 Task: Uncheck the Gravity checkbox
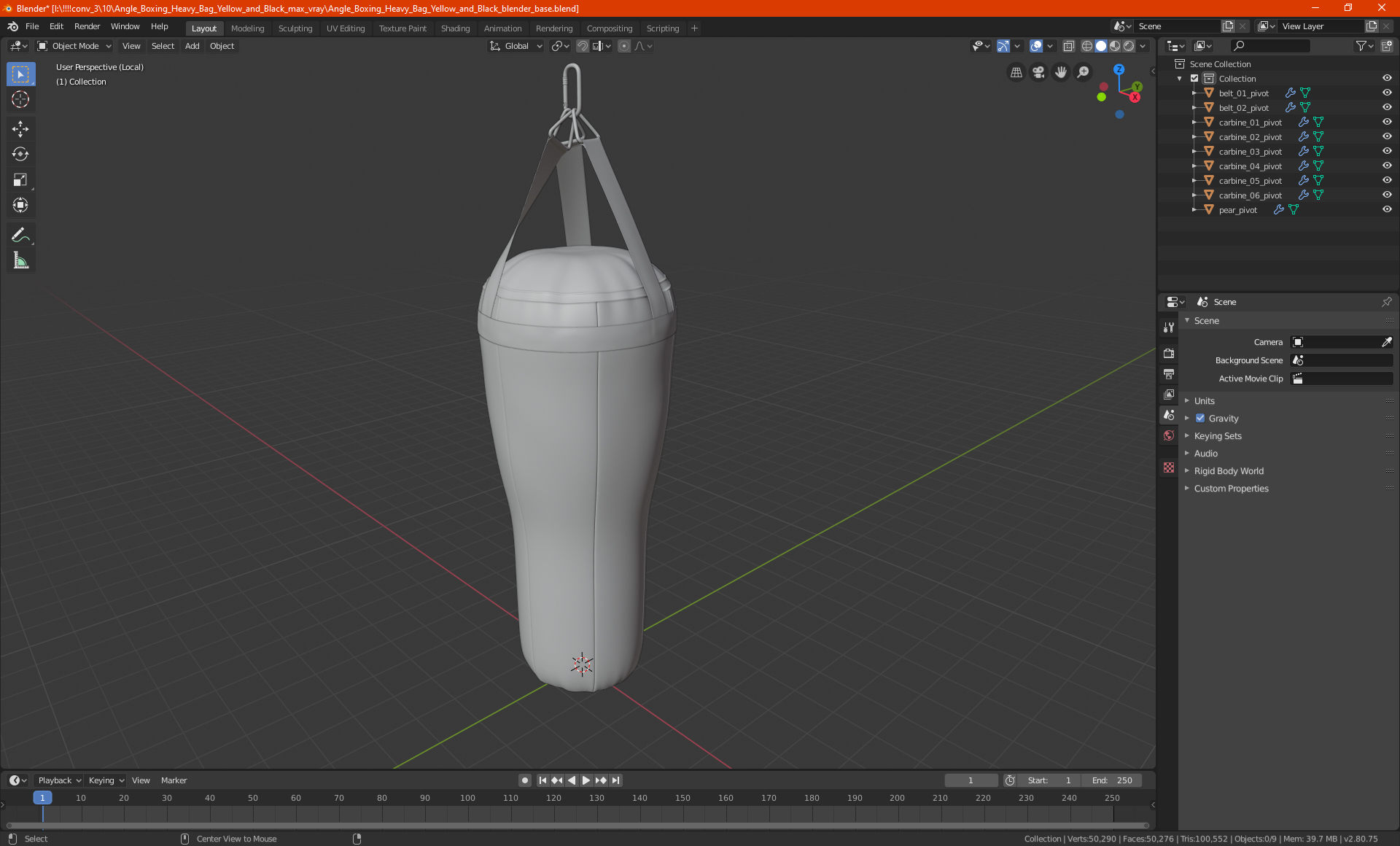coord(1200,419)
